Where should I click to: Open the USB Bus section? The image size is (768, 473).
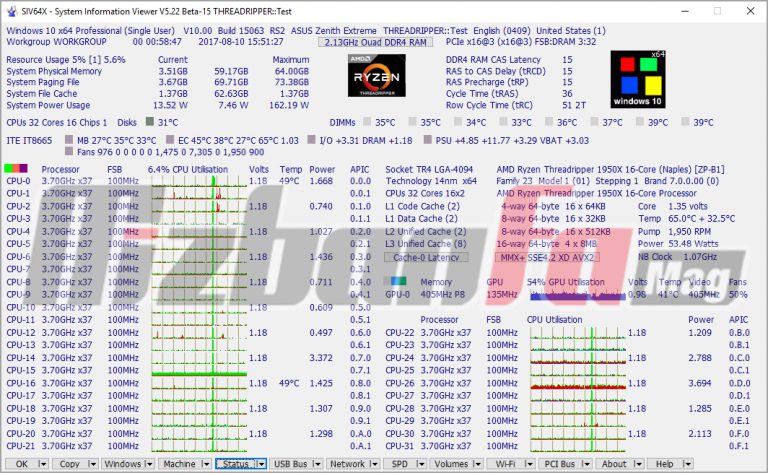(x=291, y=464)
